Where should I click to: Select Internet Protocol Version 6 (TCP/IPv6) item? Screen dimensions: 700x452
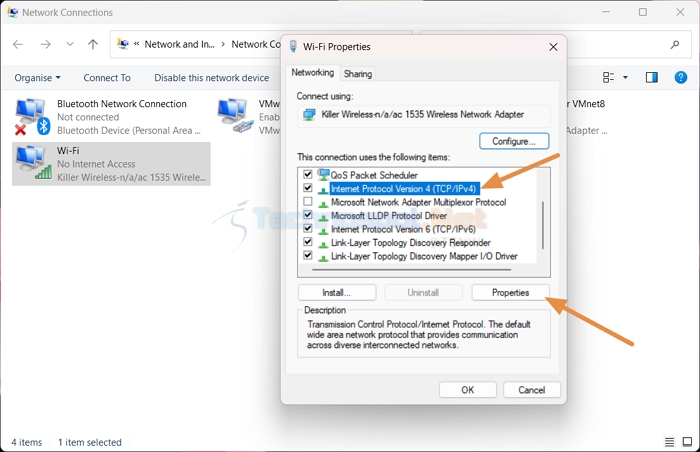pos(403,229)
